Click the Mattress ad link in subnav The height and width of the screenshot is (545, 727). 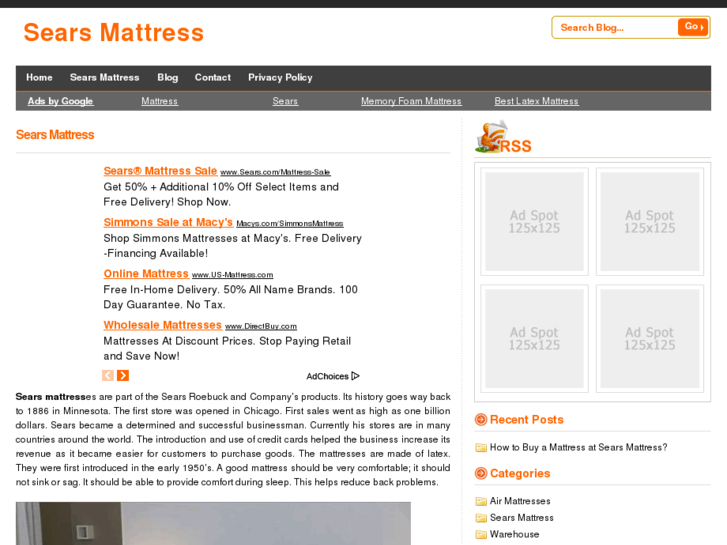159,101
